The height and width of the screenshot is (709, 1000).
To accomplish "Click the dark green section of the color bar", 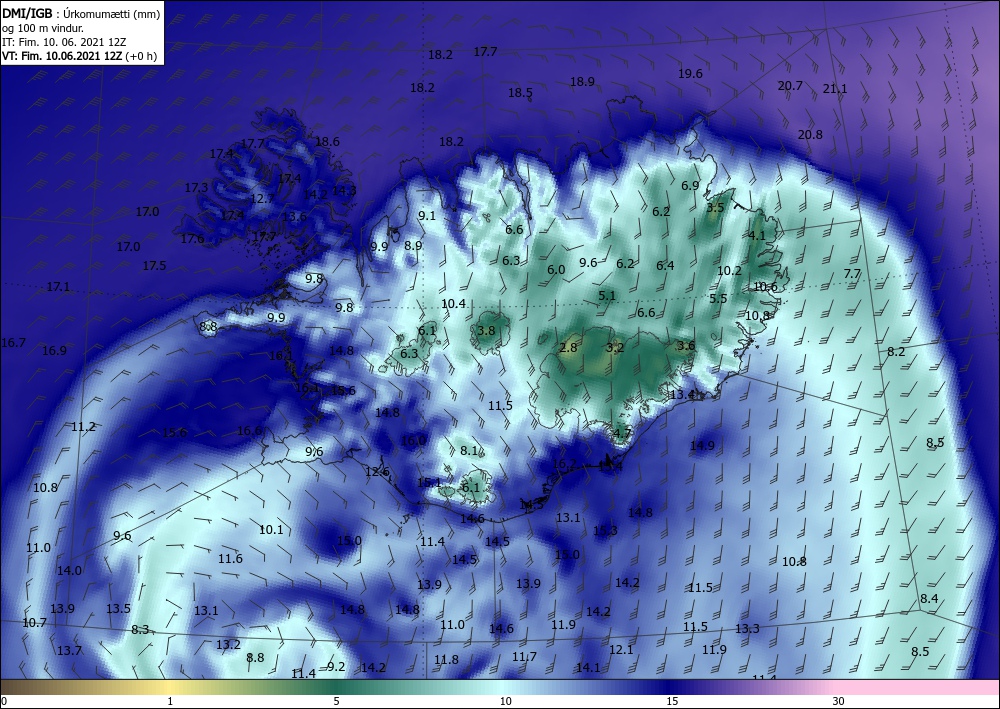I will point(338,688).
